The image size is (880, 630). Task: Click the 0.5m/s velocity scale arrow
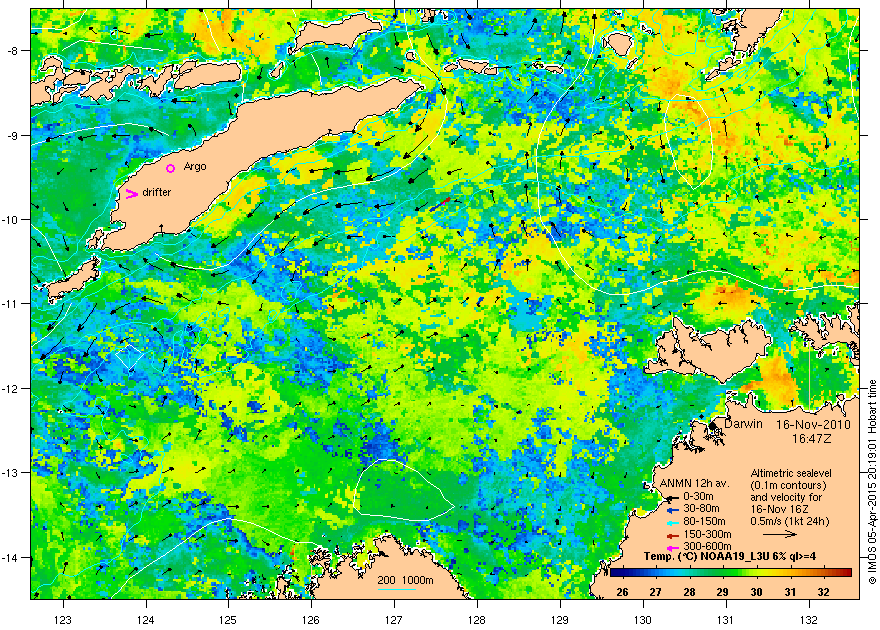pos(780,534)
